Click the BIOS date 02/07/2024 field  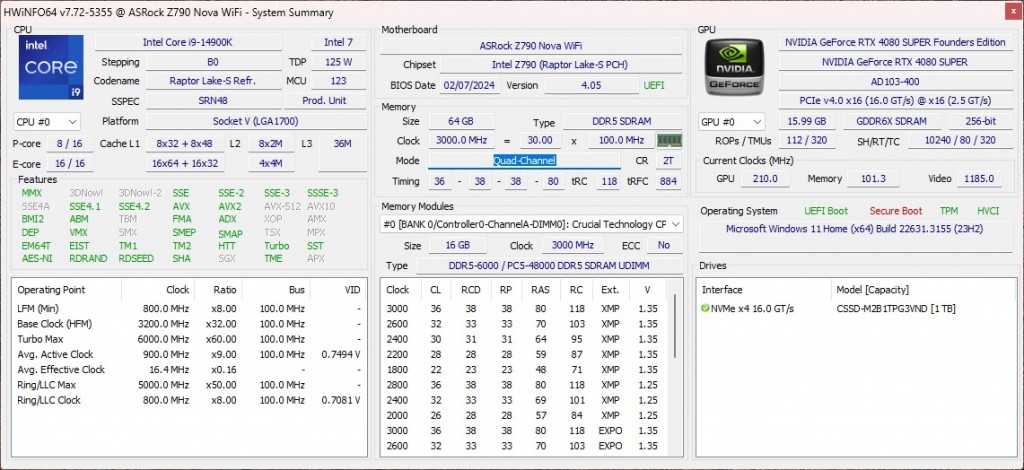(x=469, y=86)
